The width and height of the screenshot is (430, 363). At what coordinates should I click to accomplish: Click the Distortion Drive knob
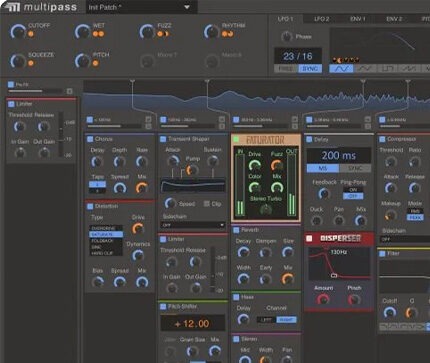click(138, 229)
